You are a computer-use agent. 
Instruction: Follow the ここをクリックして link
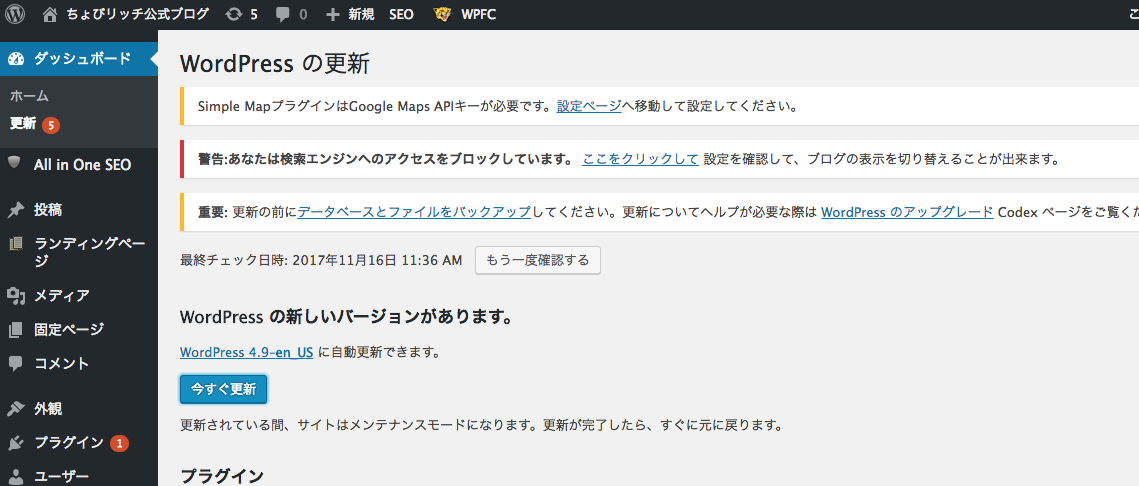(640, 159)
